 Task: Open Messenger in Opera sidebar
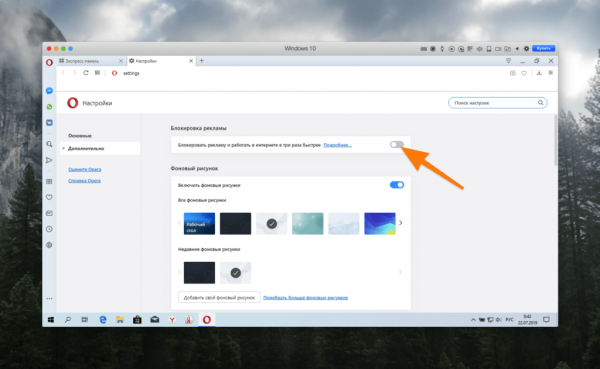[49, 91]
